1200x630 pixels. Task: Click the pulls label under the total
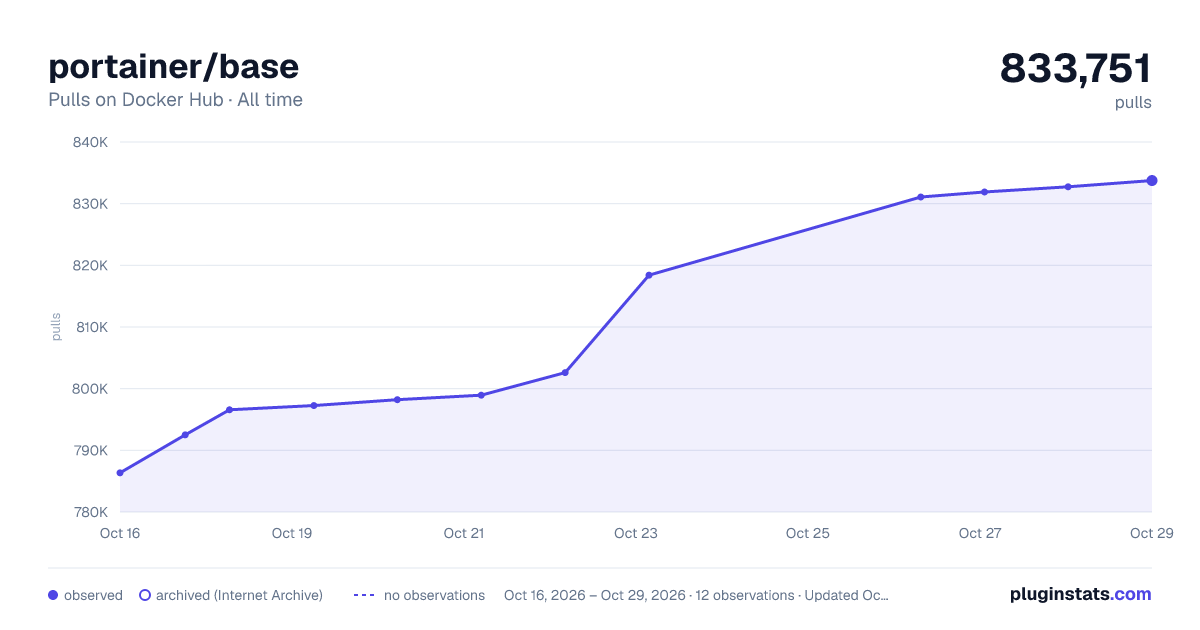1133,102
